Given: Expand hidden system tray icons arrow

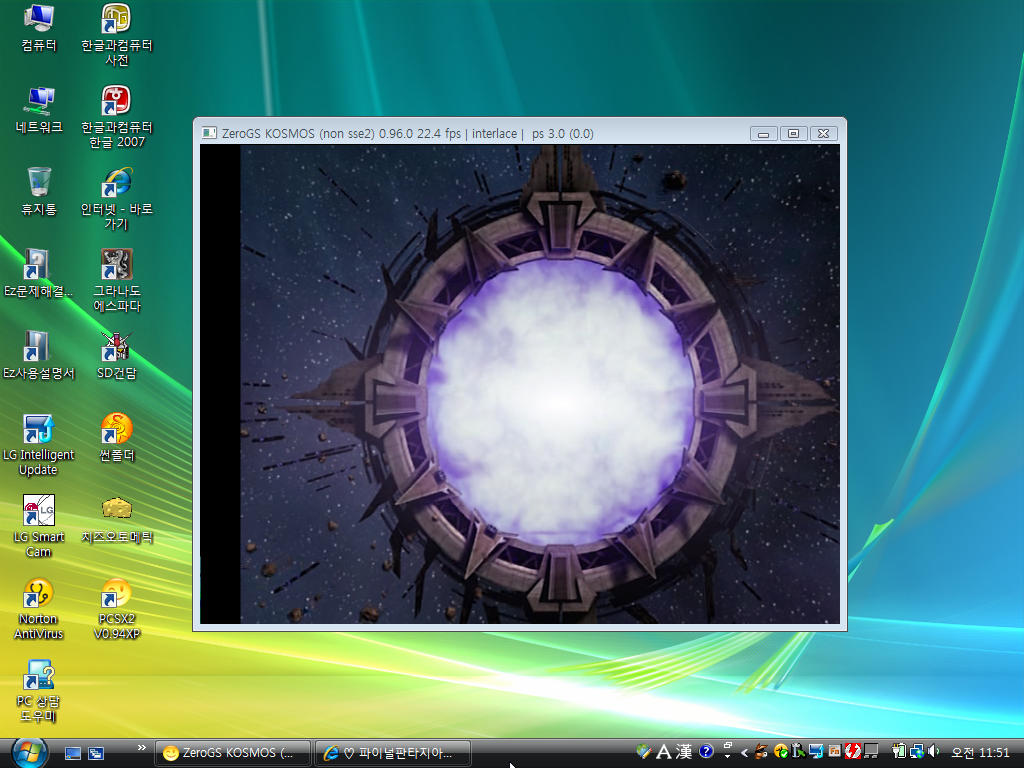Looking at the screenshot, I should pos(744,753).
